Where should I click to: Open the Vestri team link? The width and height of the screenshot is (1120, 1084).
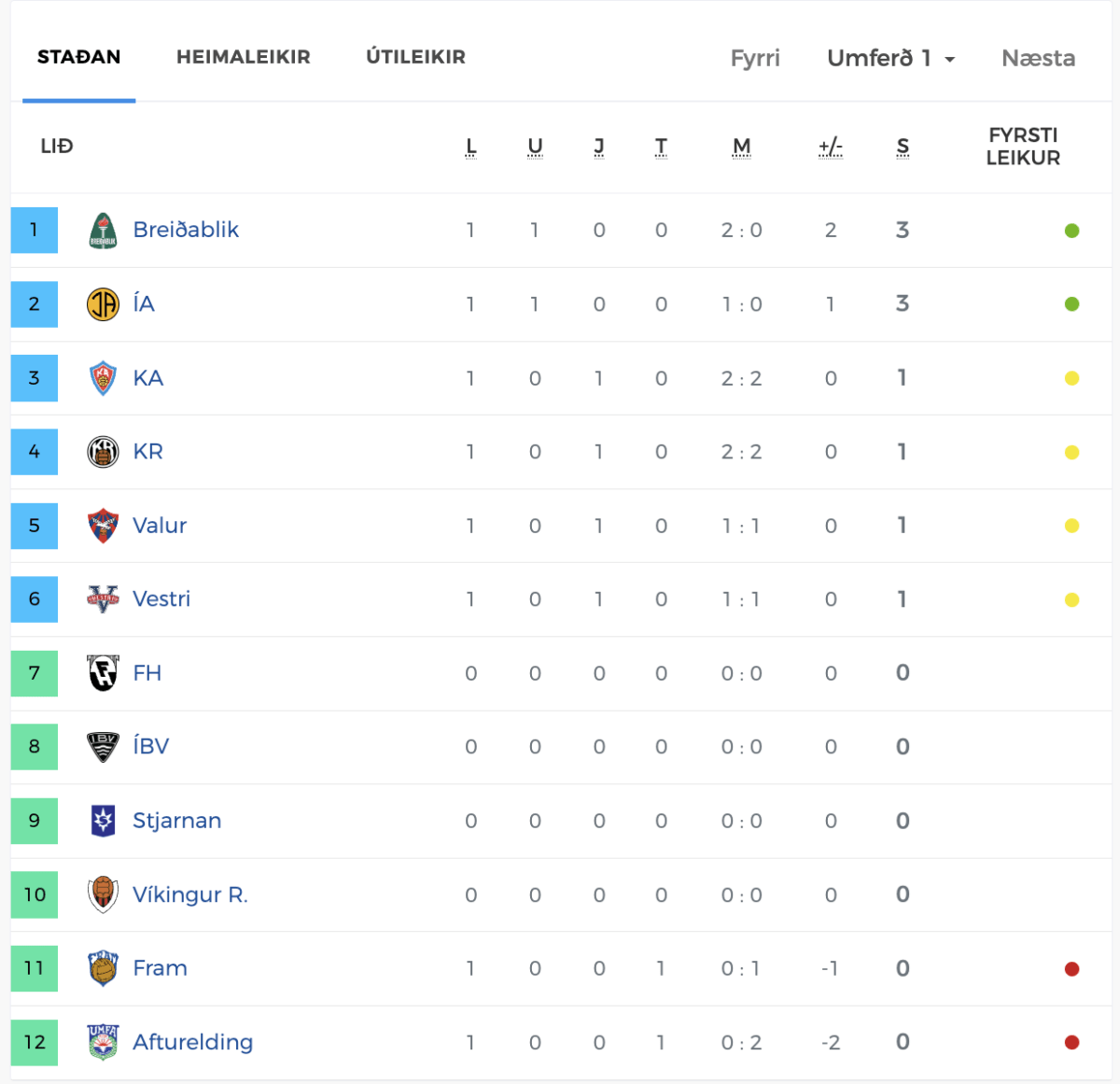tap(161, 599)
